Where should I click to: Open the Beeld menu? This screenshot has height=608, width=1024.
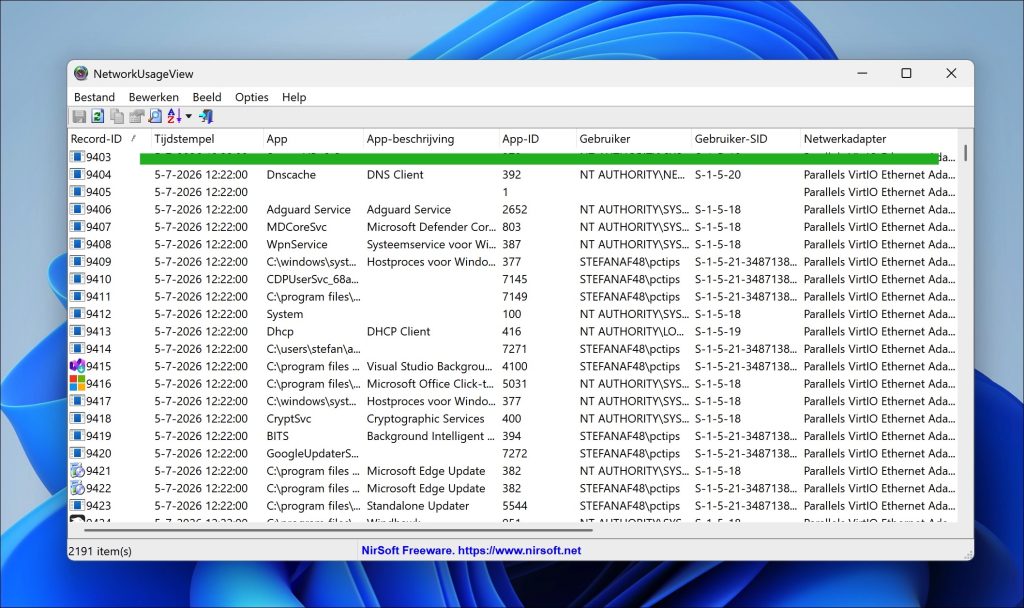(207, 97)
